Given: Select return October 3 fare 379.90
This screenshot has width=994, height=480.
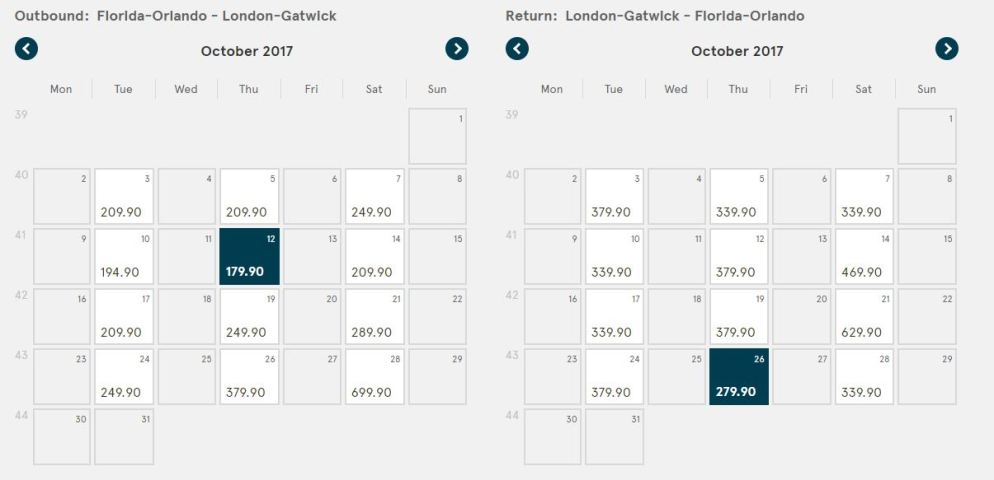Looking at the screenshot, I should pyautogui.click(x=613, y=196).
